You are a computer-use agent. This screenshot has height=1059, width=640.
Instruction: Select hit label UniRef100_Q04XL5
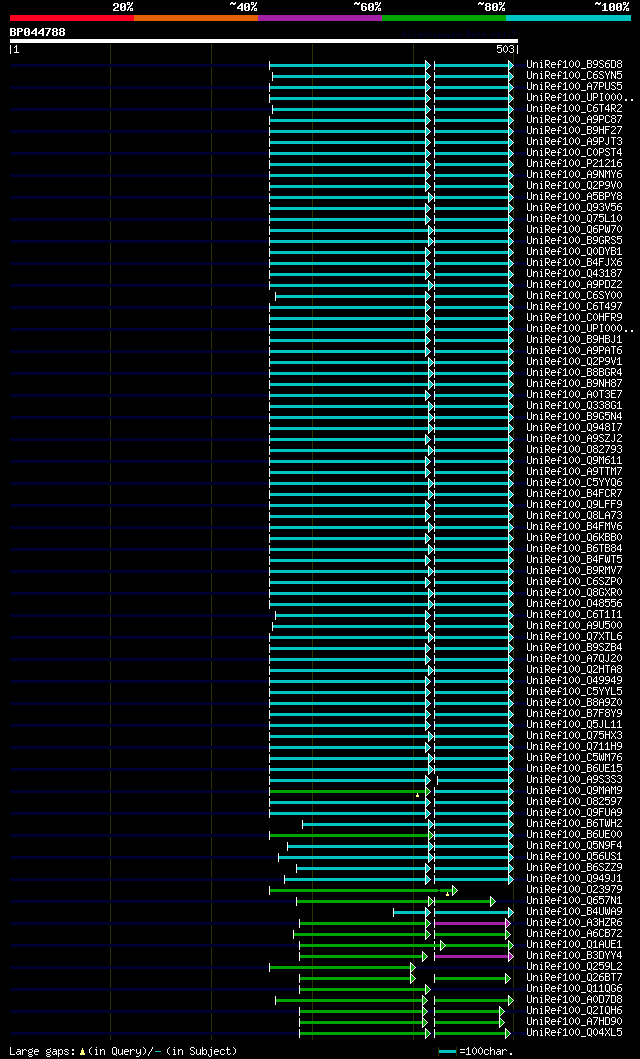pyautogui.click(x=575, y=1033)
